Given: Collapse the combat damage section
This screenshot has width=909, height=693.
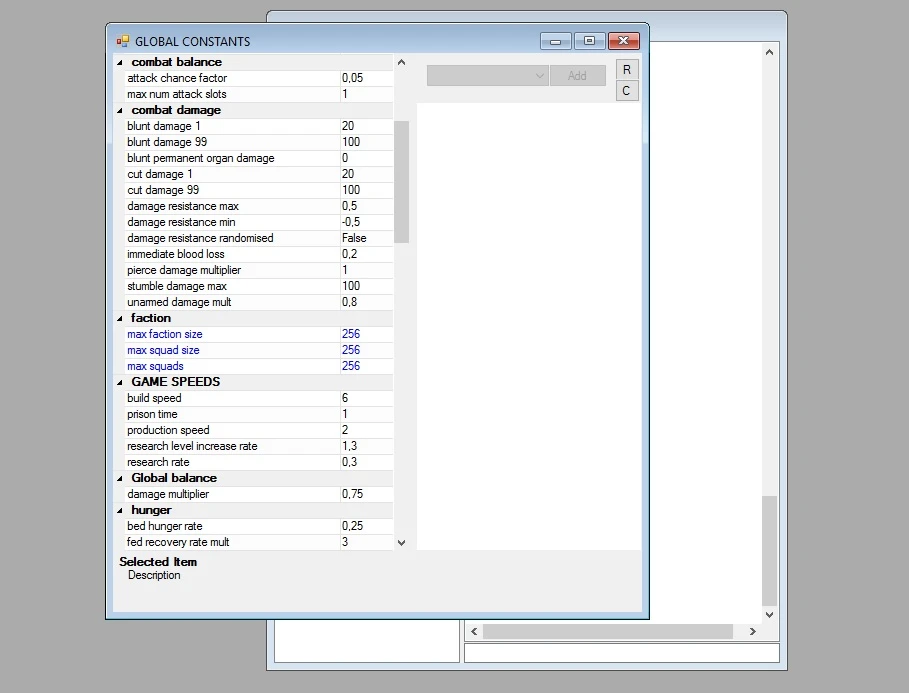Looking at the screenshot, I should point(121,110).
